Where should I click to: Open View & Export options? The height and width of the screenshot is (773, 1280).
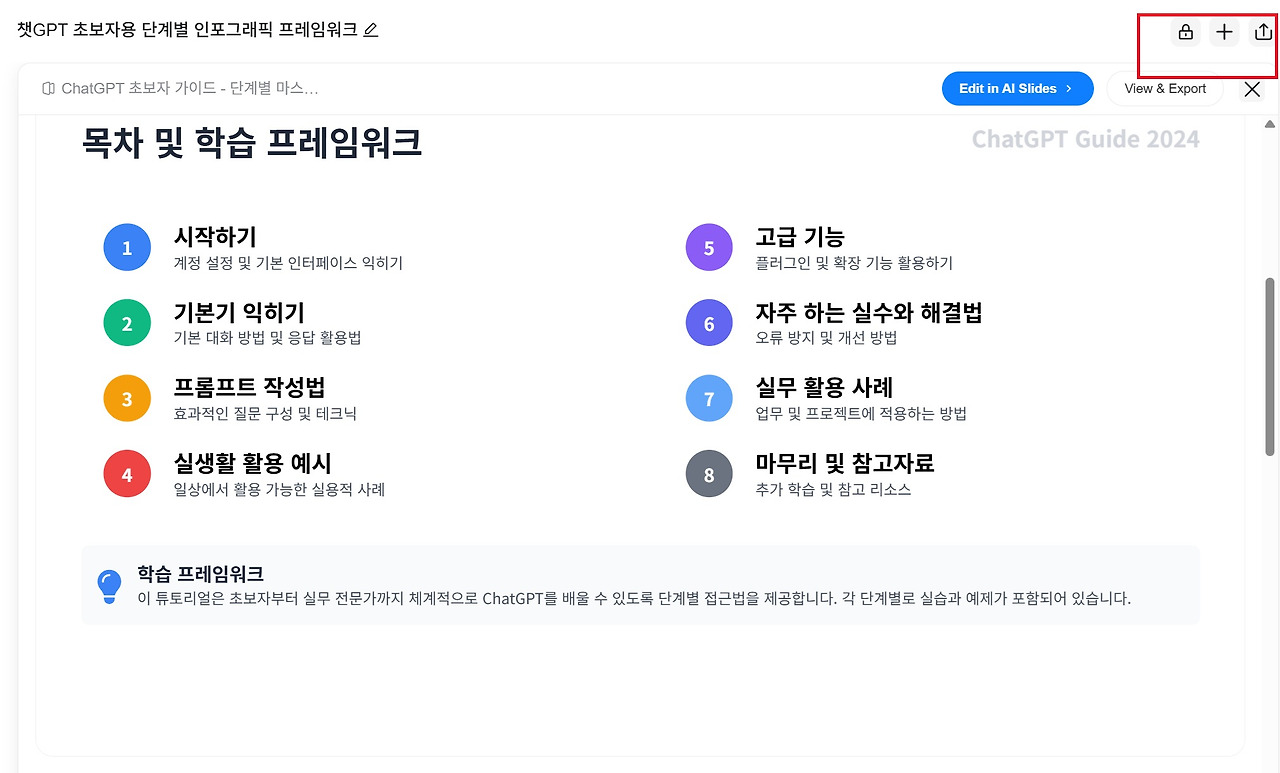coord(1165,88)
